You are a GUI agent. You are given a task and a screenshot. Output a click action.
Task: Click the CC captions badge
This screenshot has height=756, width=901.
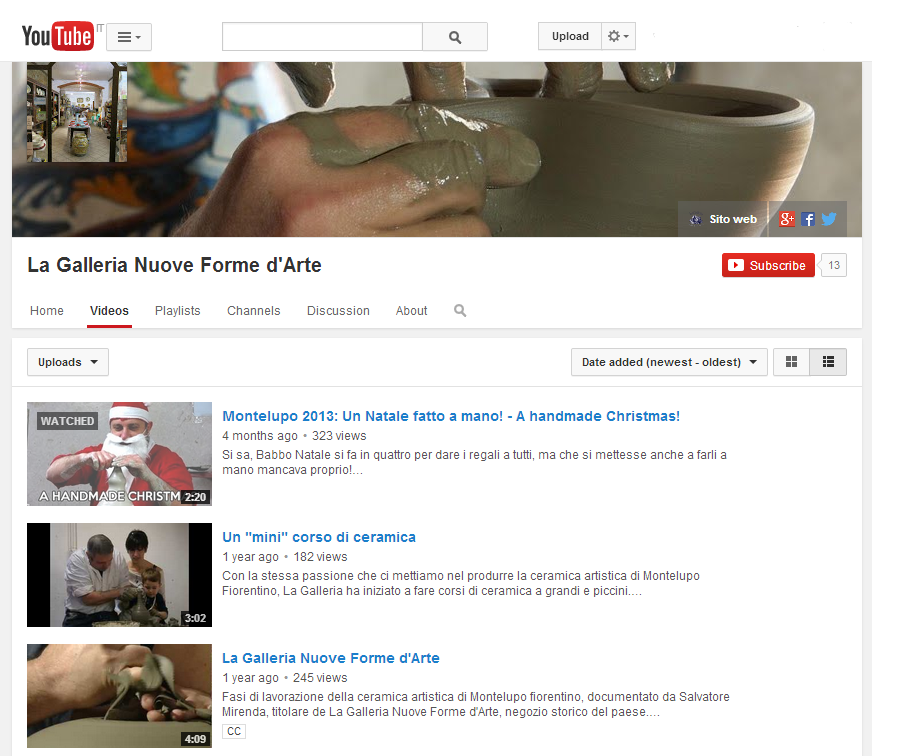point(234,731)
